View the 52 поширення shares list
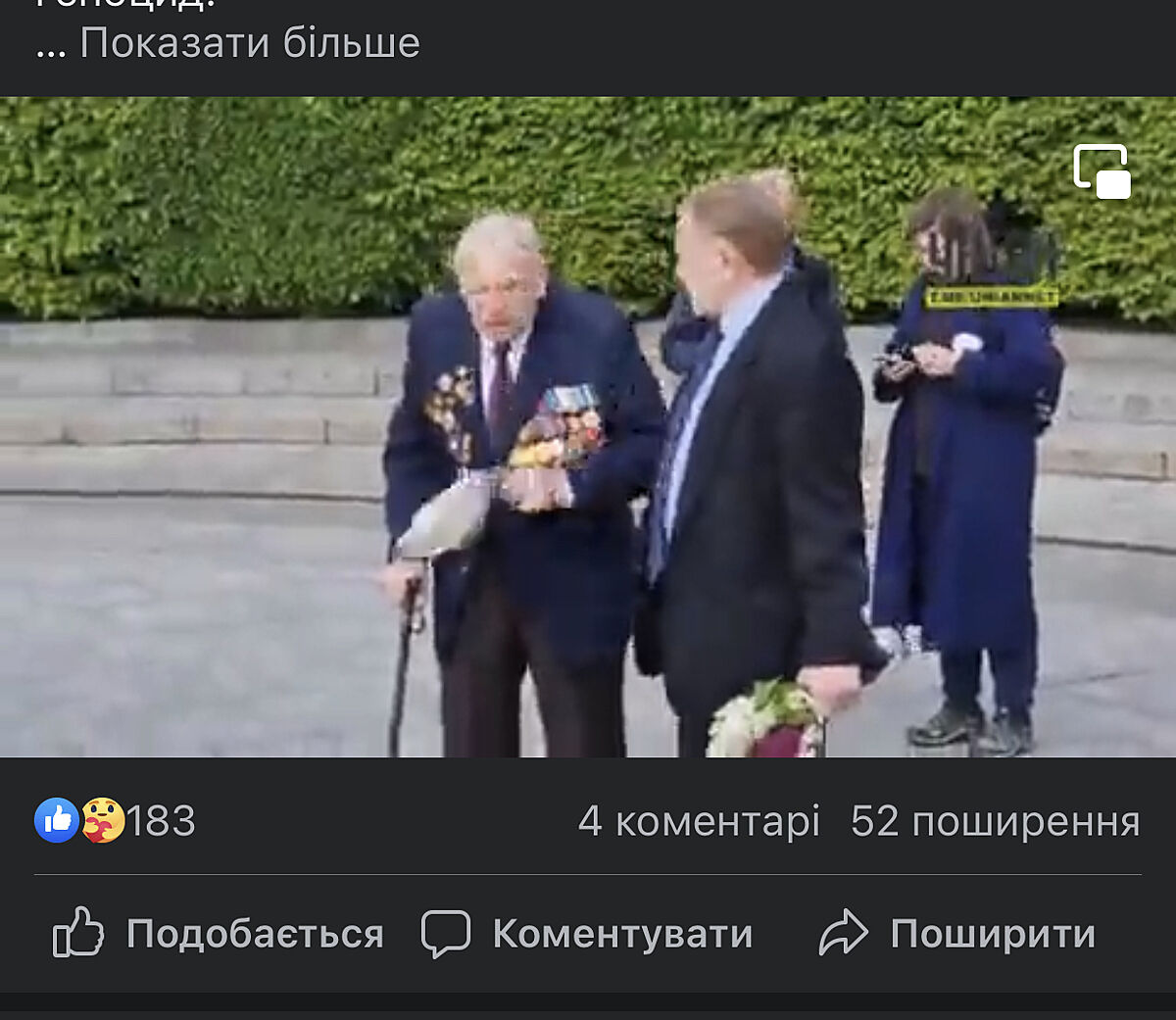The image size is (1176, 1020). [995, 821]
